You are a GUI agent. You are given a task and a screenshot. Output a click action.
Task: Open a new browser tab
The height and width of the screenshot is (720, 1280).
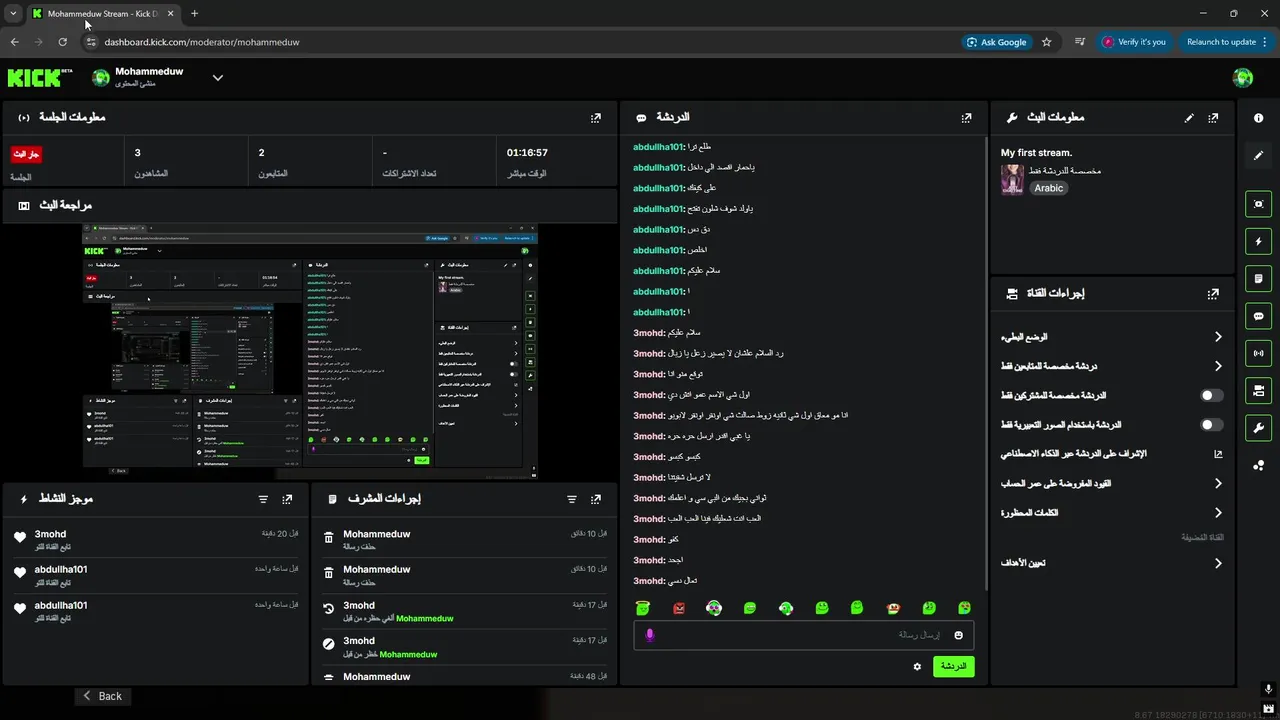click(194, 14)
